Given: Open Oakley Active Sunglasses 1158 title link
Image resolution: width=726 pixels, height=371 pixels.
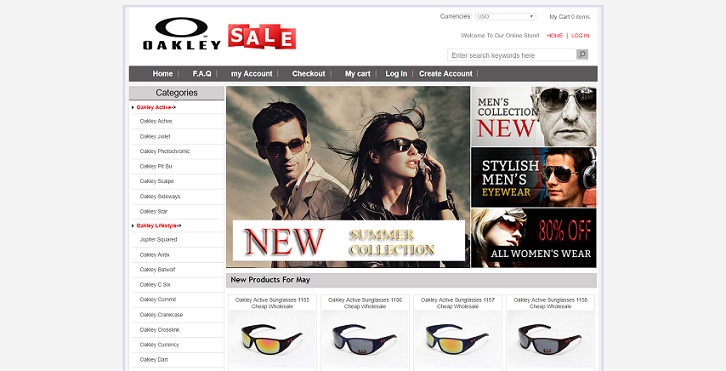Looking at the screenshot, I should point(551,303).
